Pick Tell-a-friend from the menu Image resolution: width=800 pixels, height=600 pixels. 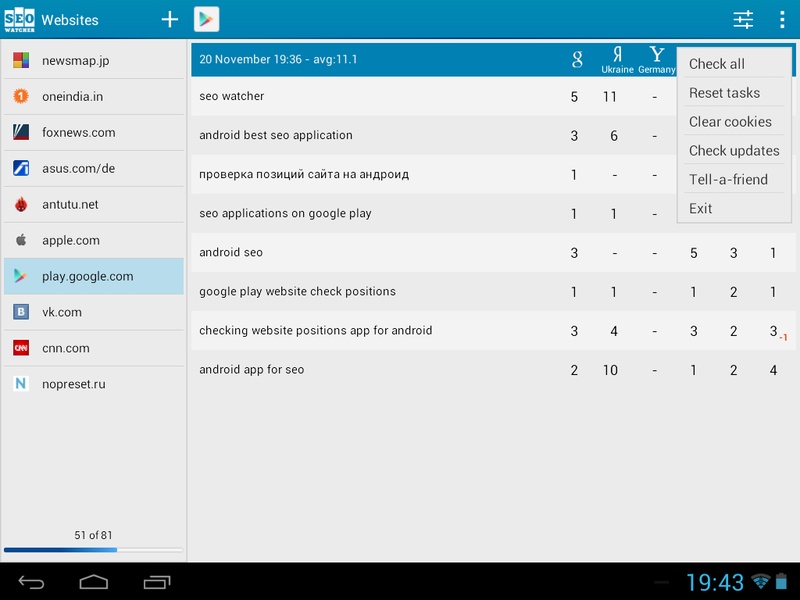(734, 180)
